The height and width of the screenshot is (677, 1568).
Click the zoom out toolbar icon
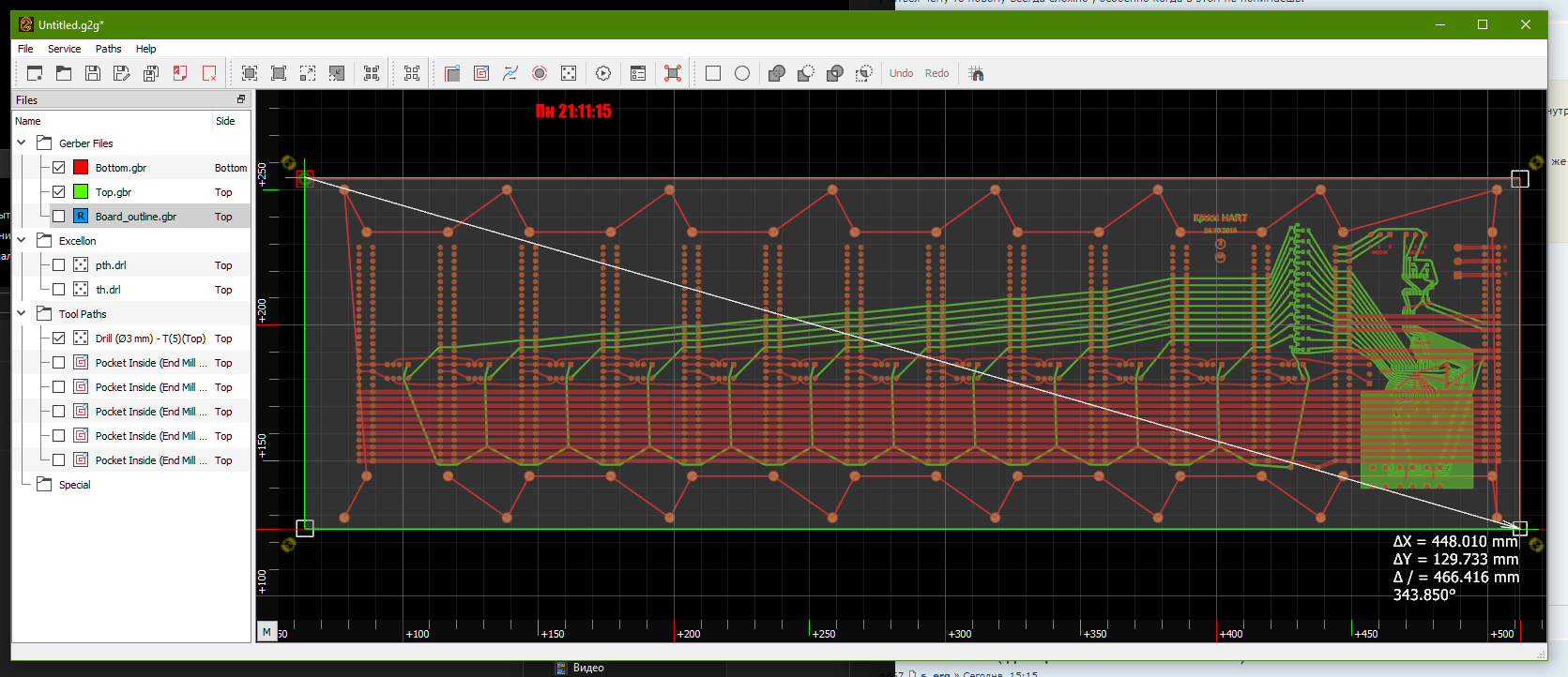pyautogui.click(x=337, y=73)
